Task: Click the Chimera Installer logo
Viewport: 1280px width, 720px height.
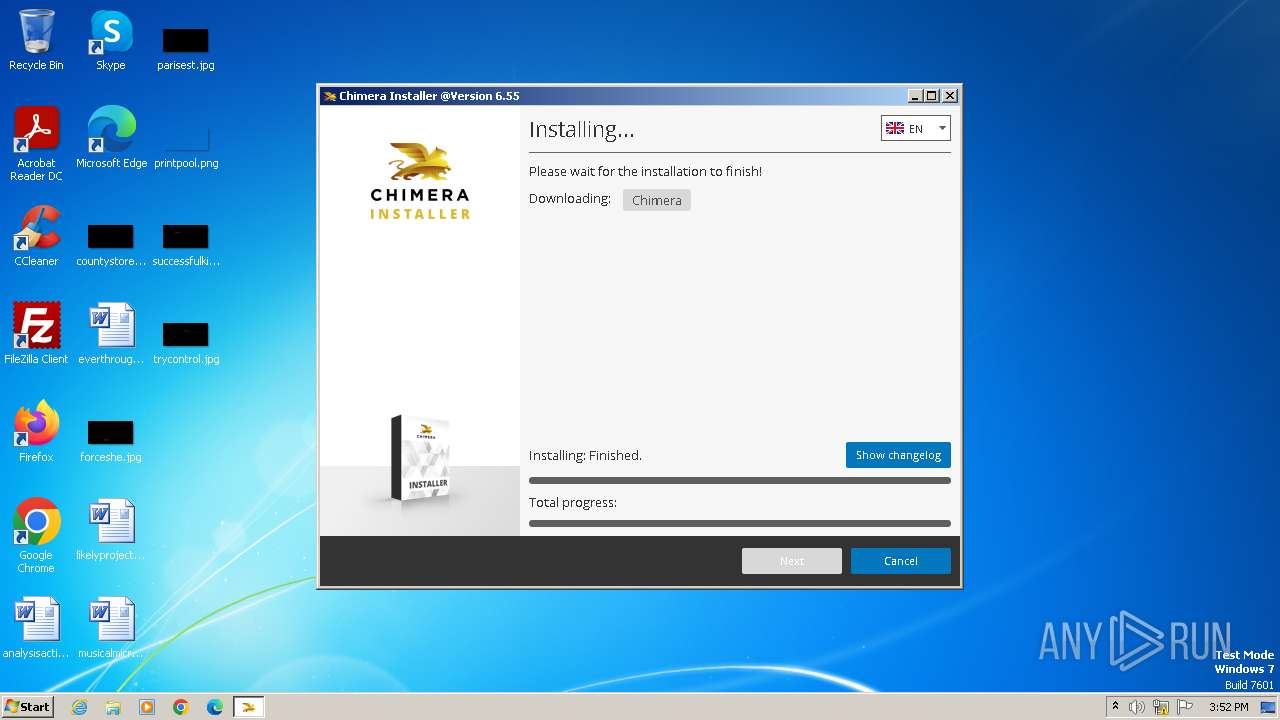Action: pos(420,181)
